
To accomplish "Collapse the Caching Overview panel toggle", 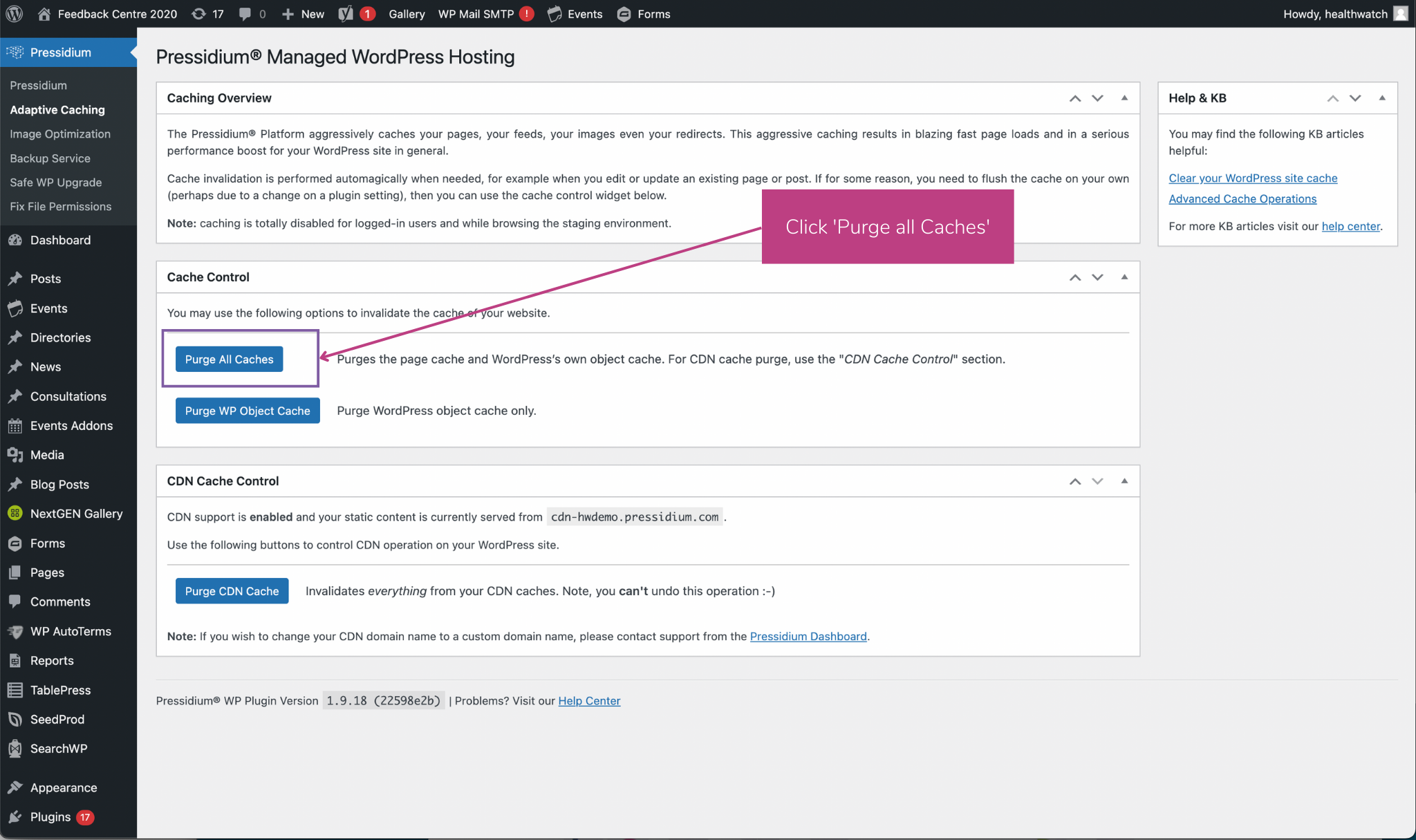I will [1124, 98].
